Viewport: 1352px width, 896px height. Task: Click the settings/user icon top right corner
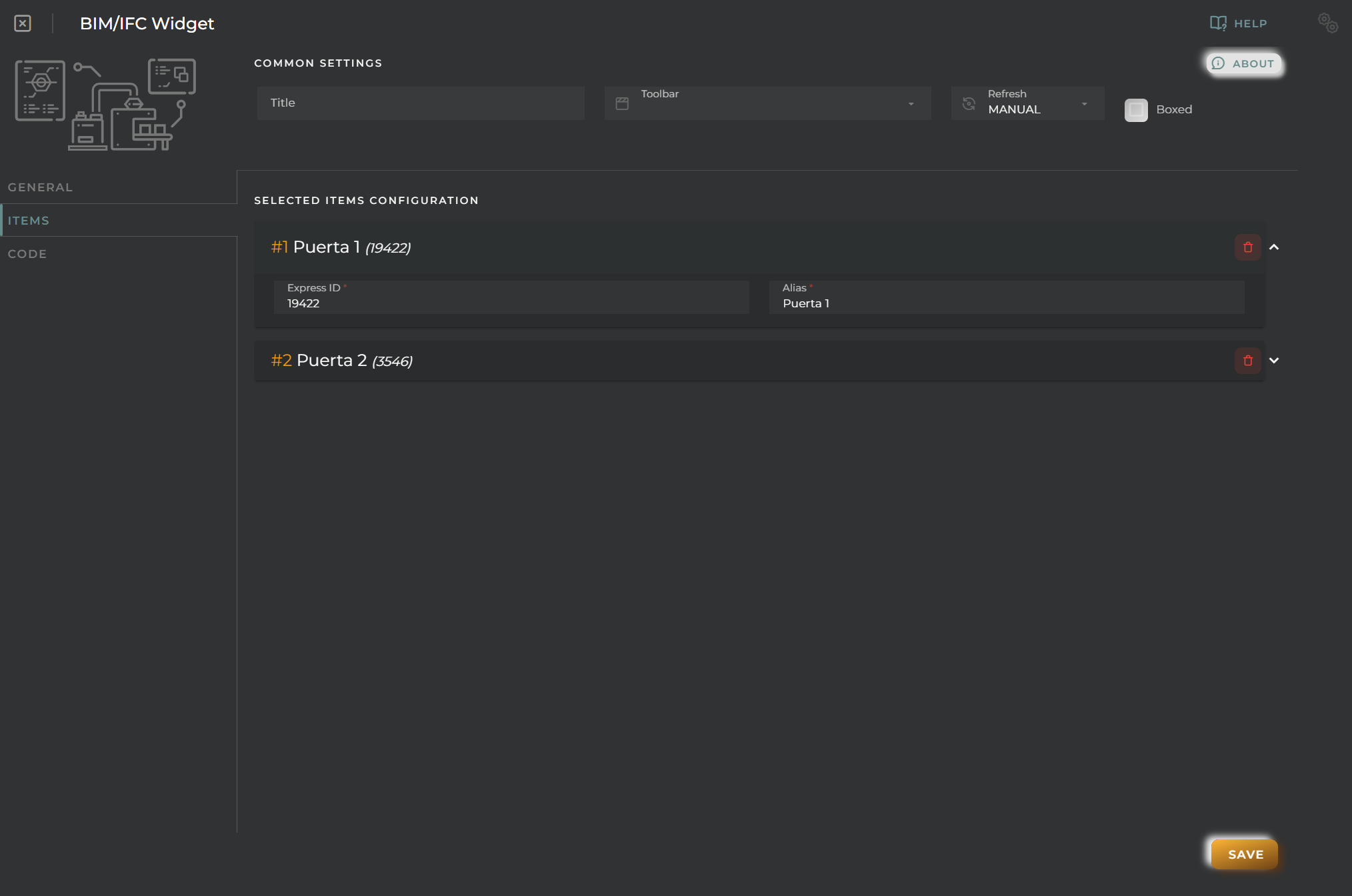pyautogui.click(x=1328, y=23)
